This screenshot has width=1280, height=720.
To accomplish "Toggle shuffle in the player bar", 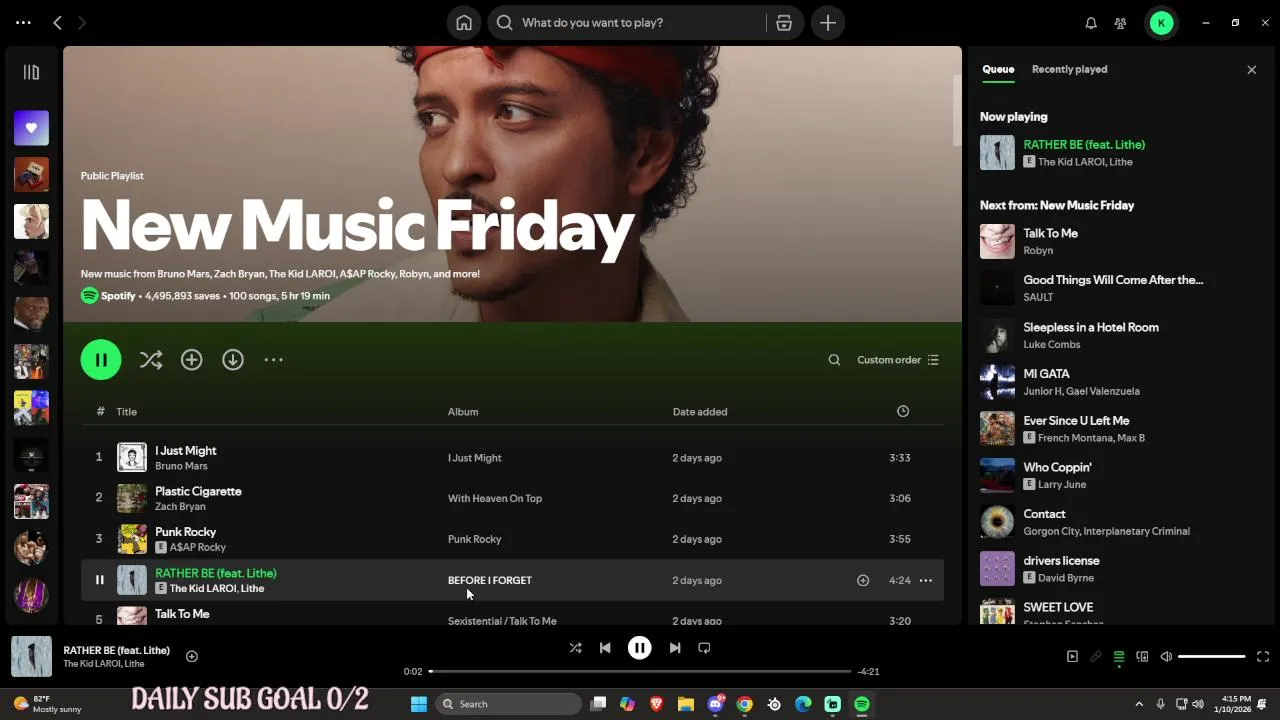I will 575,648.
